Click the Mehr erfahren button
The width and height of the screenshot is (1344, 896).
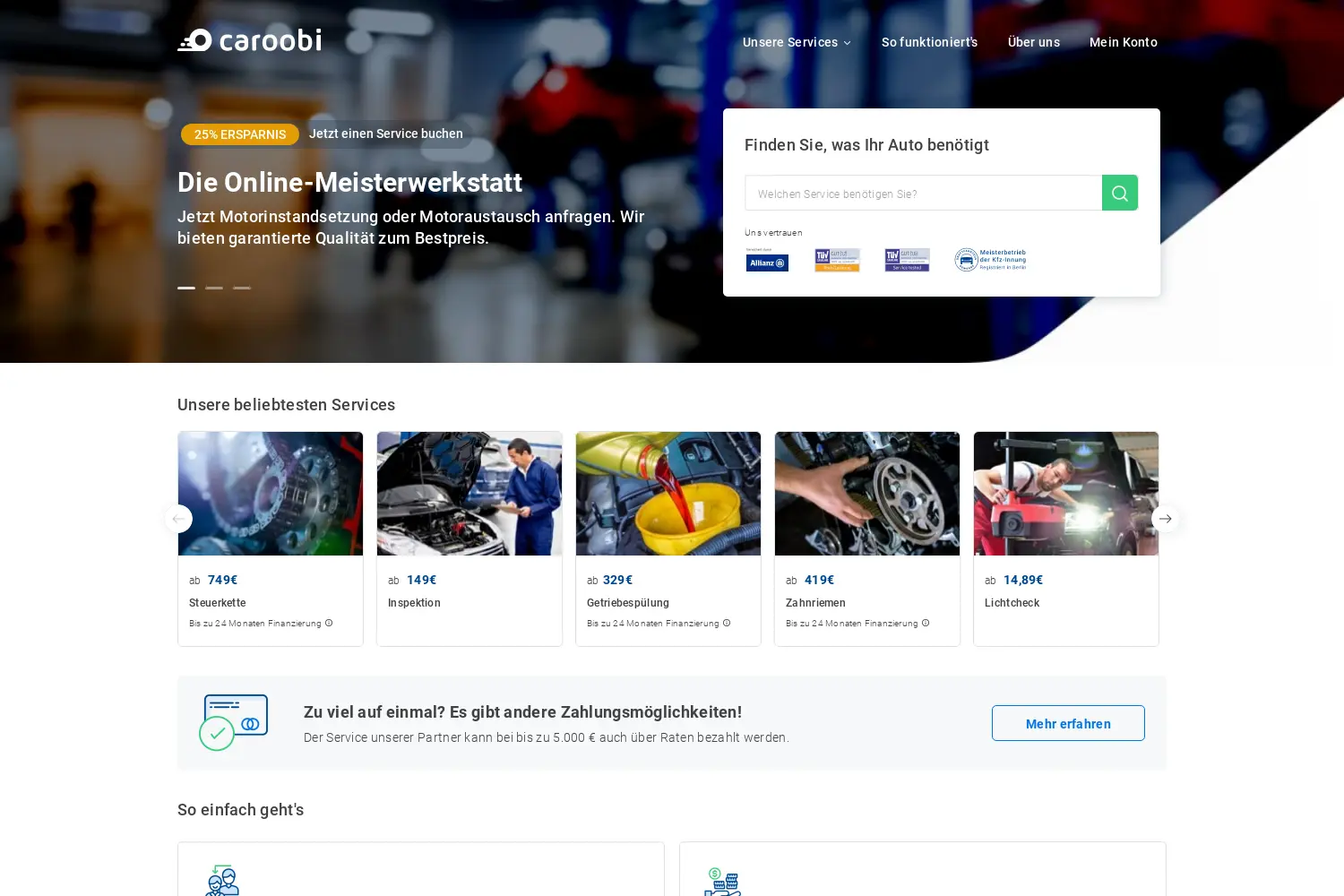(1068, 723)
